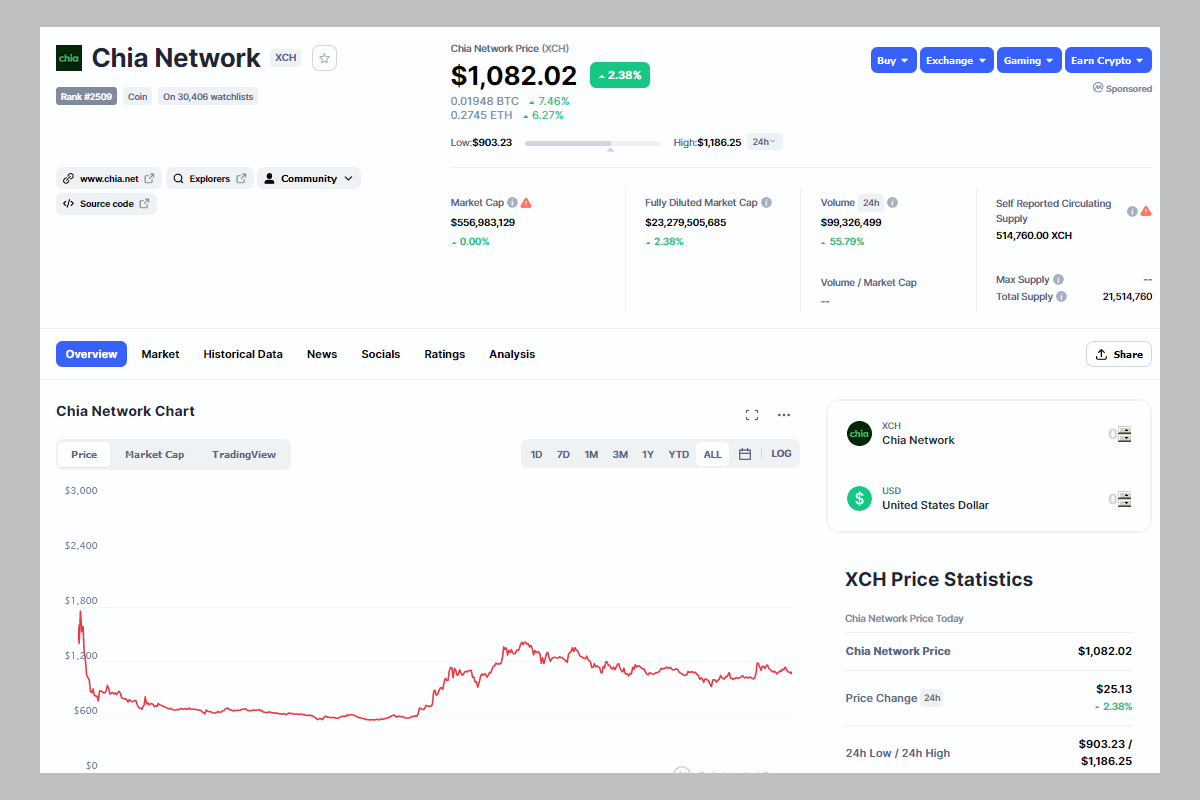Click the Total Supply info icon
The image size is (1200, 800).
pos(1062,297)
